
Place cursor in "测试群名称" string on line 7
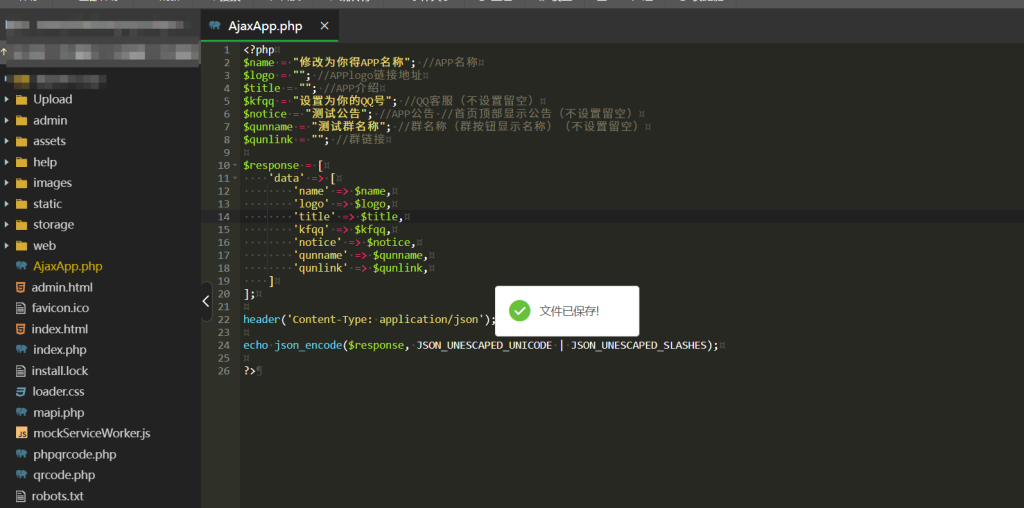coord(351,127)
